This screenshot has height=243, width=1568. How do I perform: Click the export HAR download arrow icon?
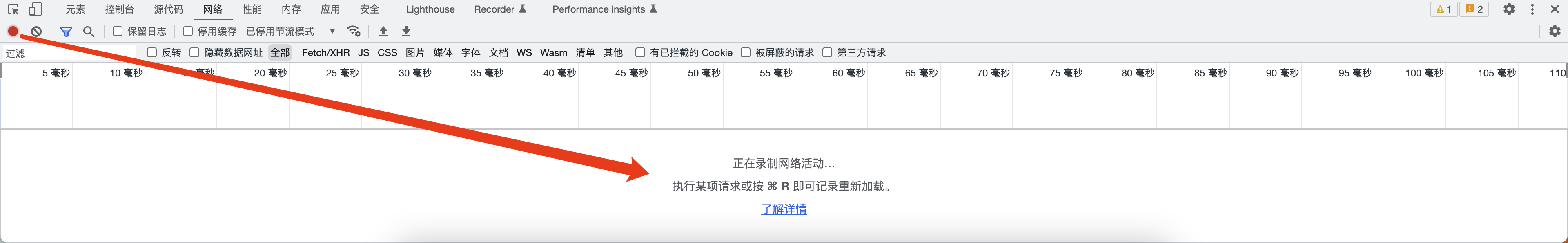406,31
